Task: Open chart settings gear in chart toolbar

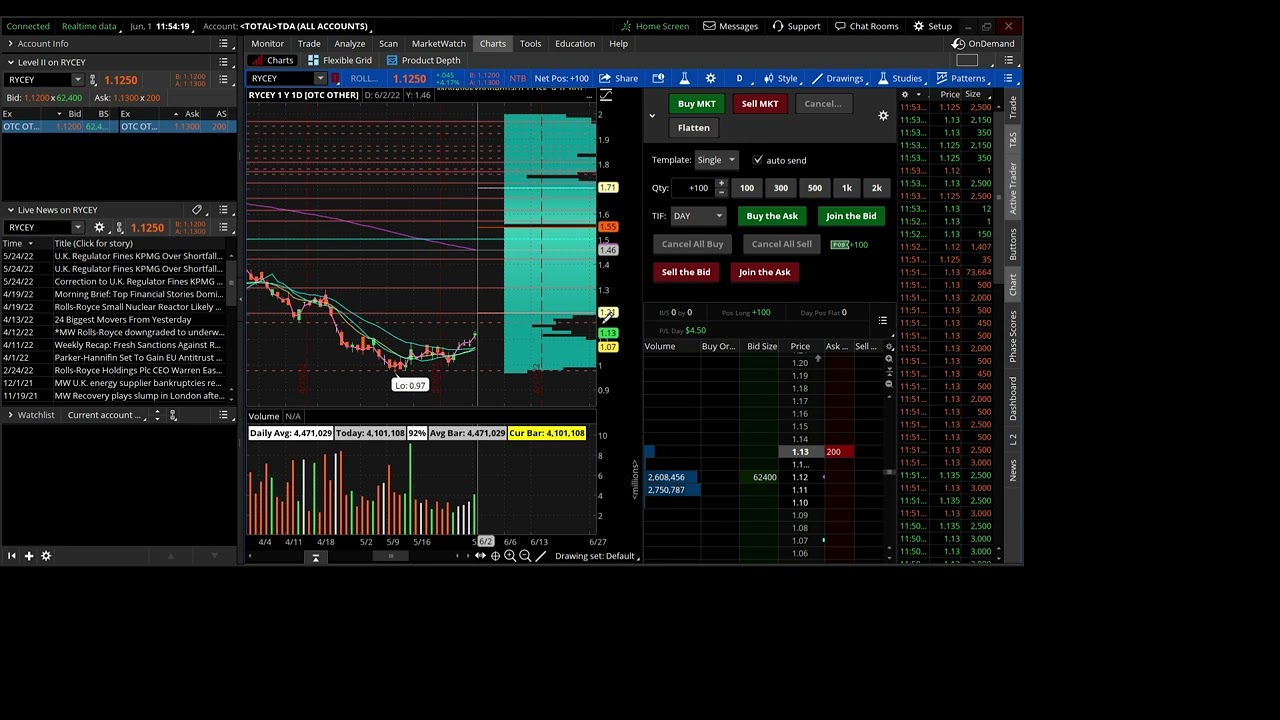Action: coord(710,78)
